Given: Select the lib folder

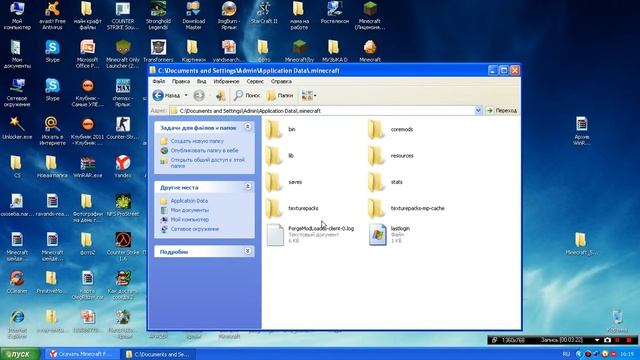Looking at the screenshot, I should click(x=280, y=156).
